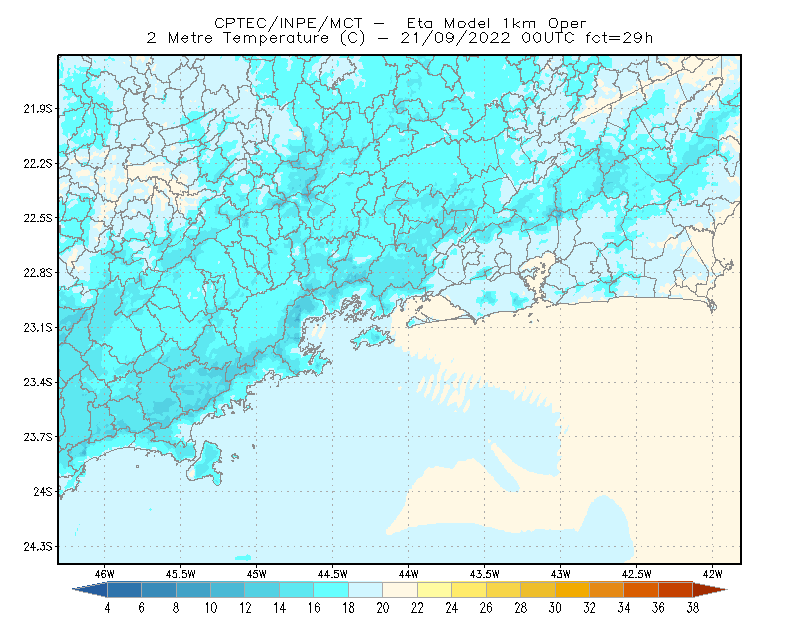Click the 32–34 orange legend swatch
The image size is (800, 618).
pos(607,589)
